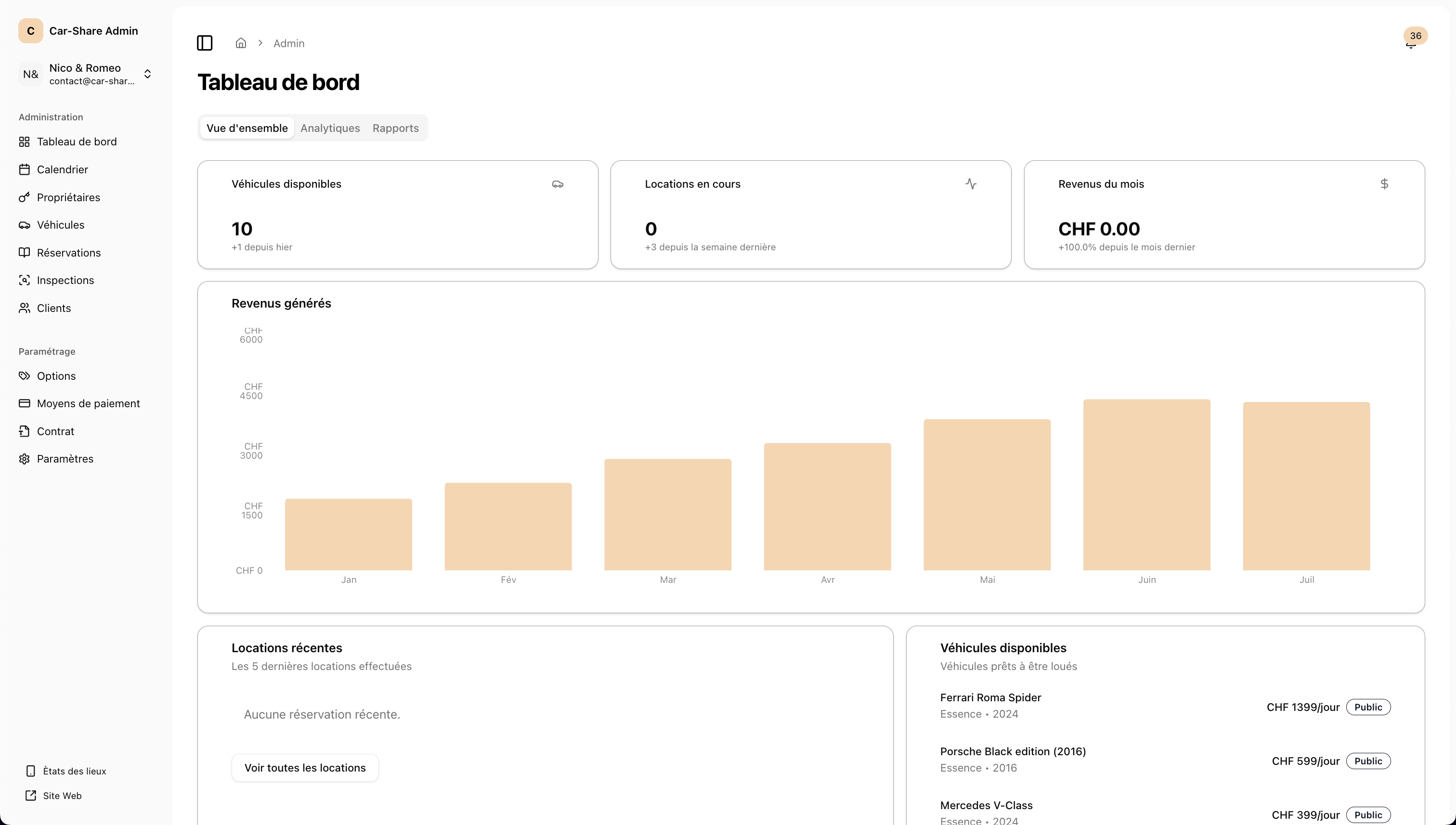This screenshot has width=1456, height=825.
Task: Open Calendrier in the sidebar
Action: (62, 169)
